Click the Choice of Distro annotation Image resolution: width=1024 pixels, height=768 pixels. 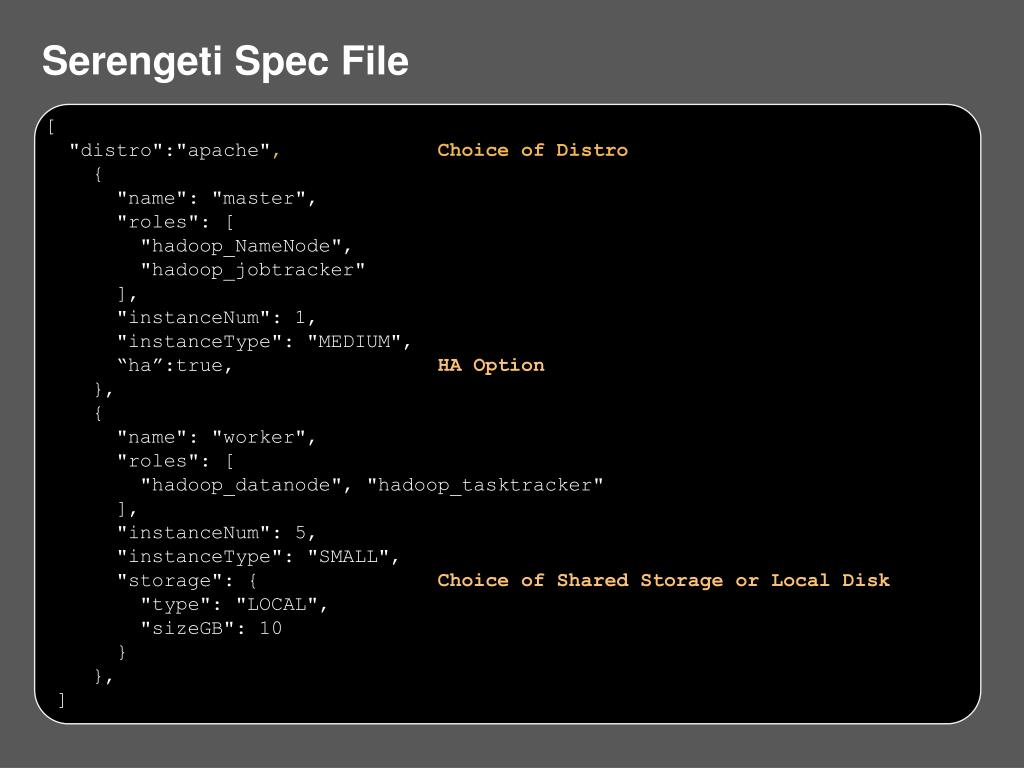pyautogui.click(x=532, y=150)
